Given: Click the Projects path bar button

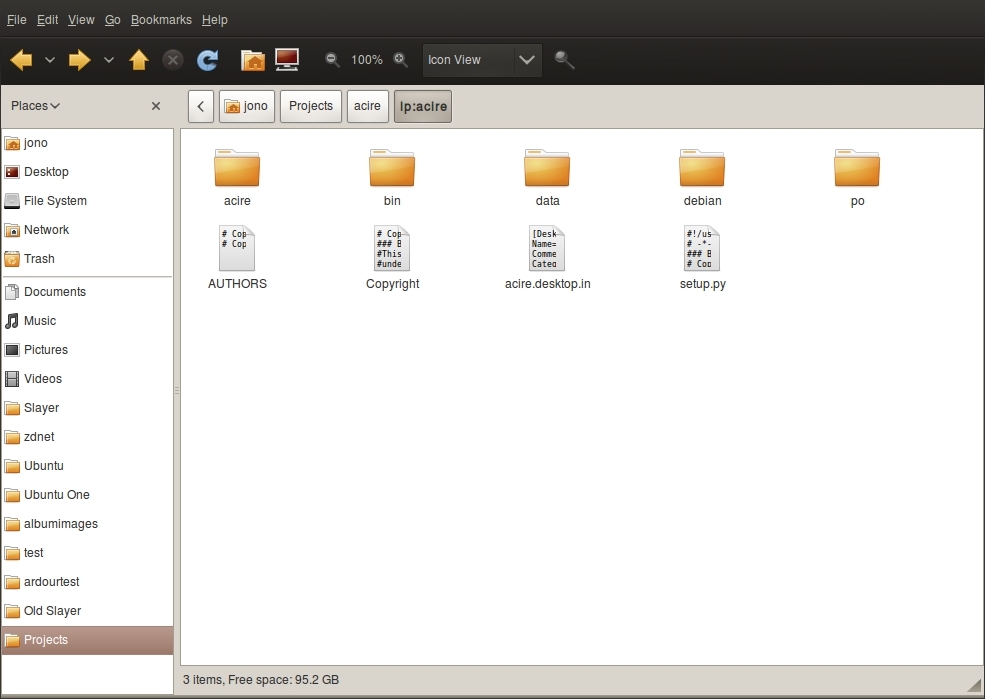Looking at the screenshot, I should tap(311, 106).
